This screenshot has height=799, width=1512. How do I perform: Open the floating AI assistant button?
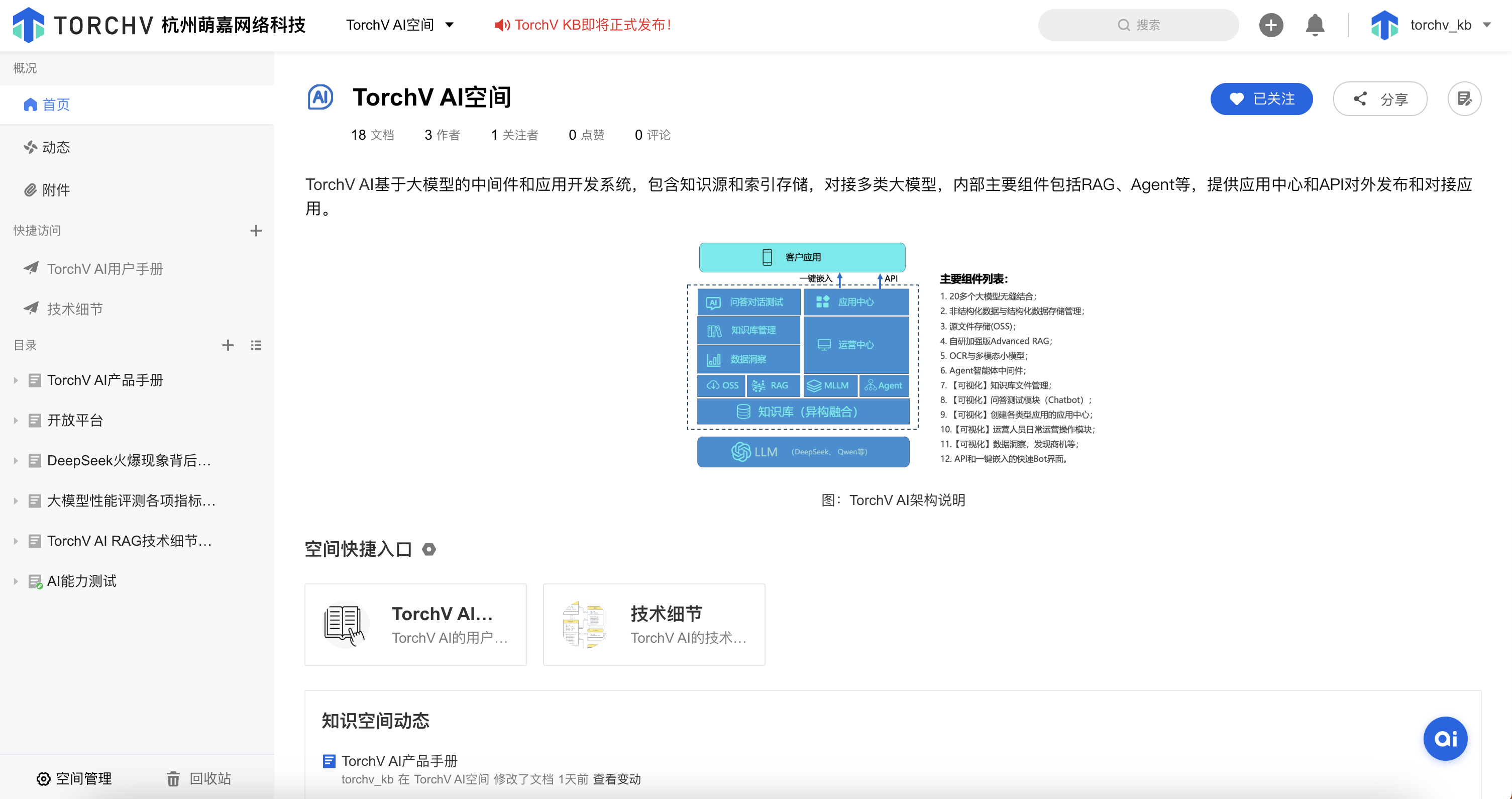click(x=1445, y=738)
